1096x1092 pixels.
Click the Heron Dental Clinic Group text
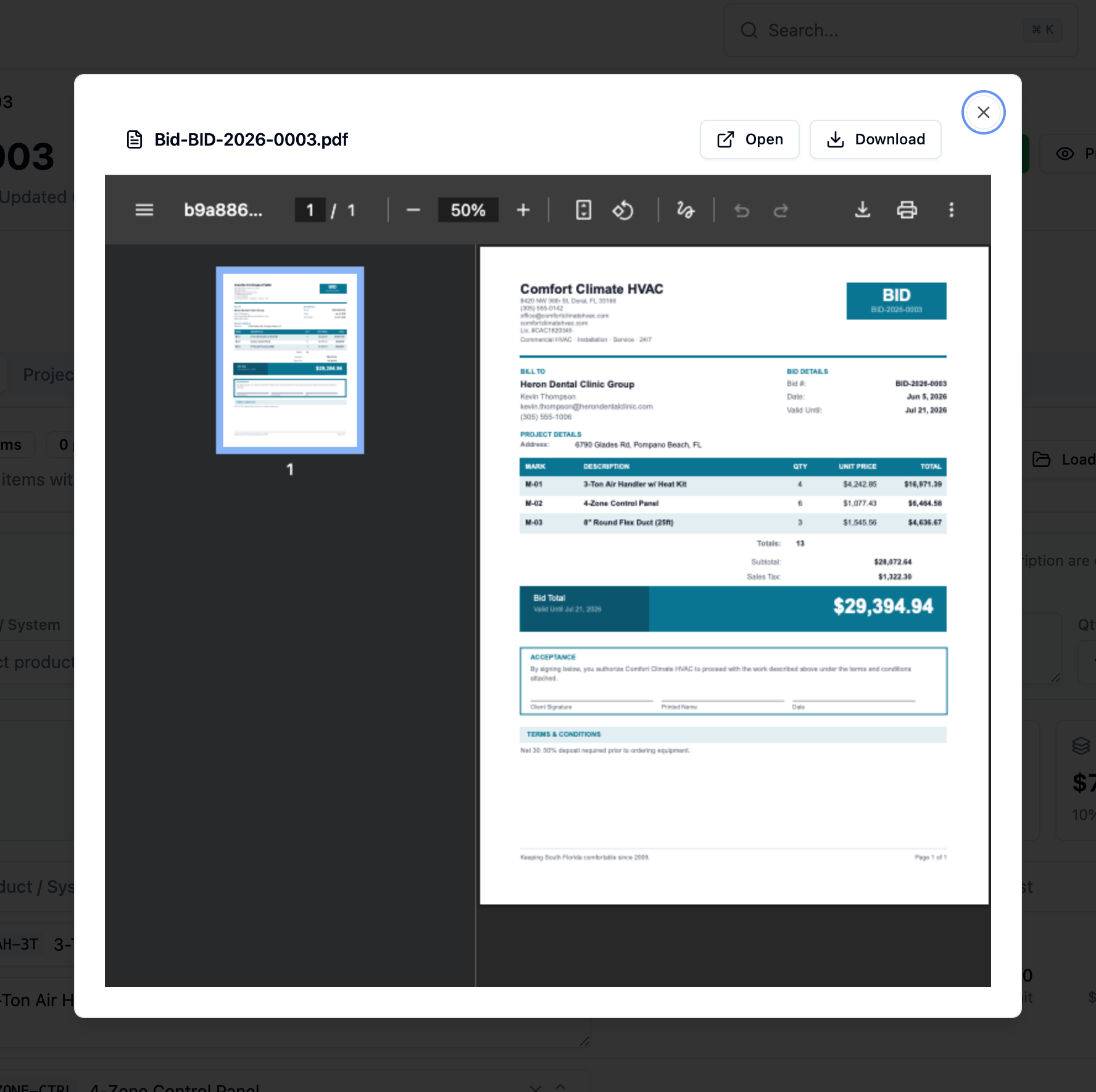point(577,384)
